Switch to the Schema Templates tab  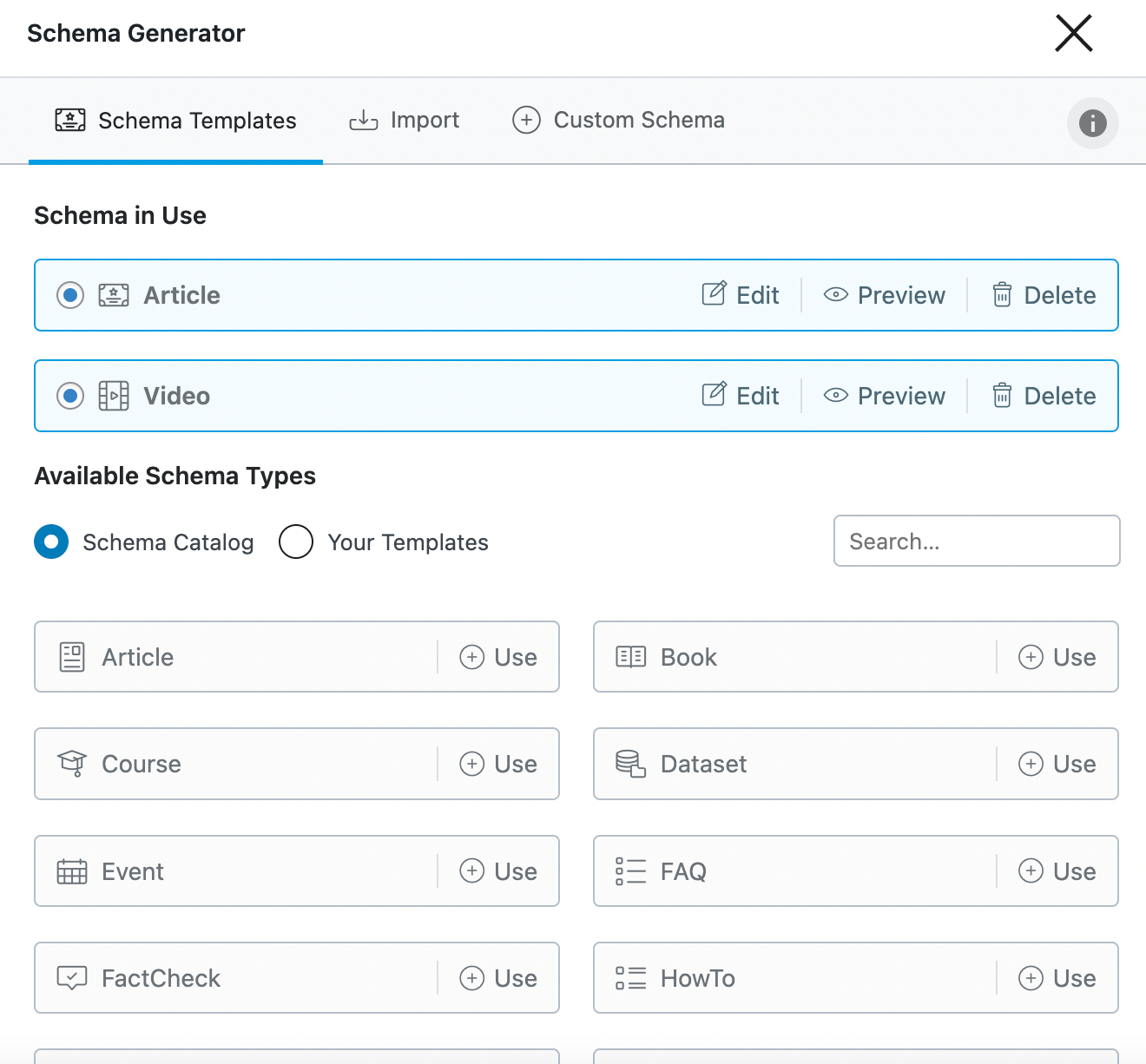175,121
